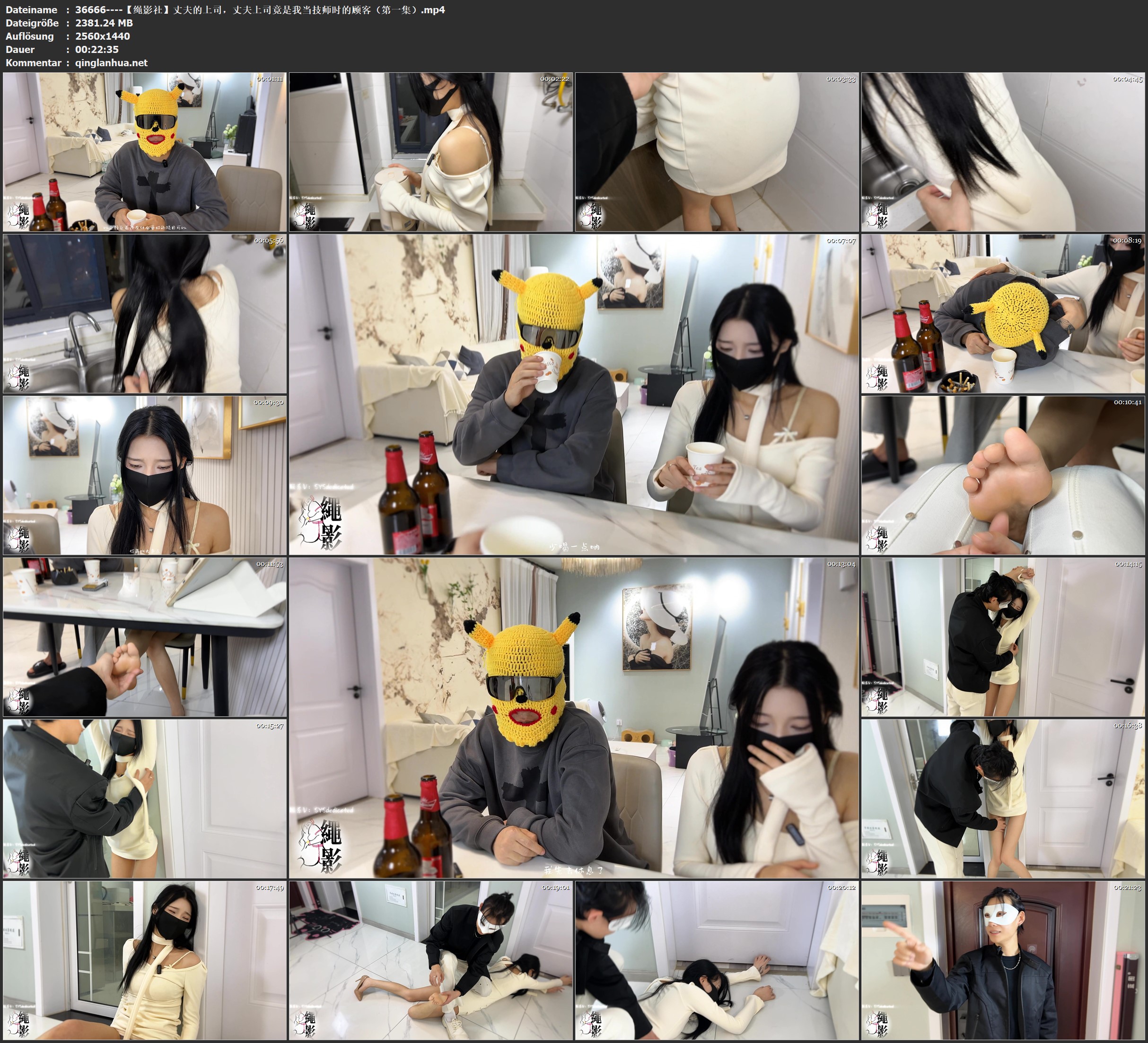
Task: Click the 00:11:53 table scene thumbnail
Action: coord(145,636)
